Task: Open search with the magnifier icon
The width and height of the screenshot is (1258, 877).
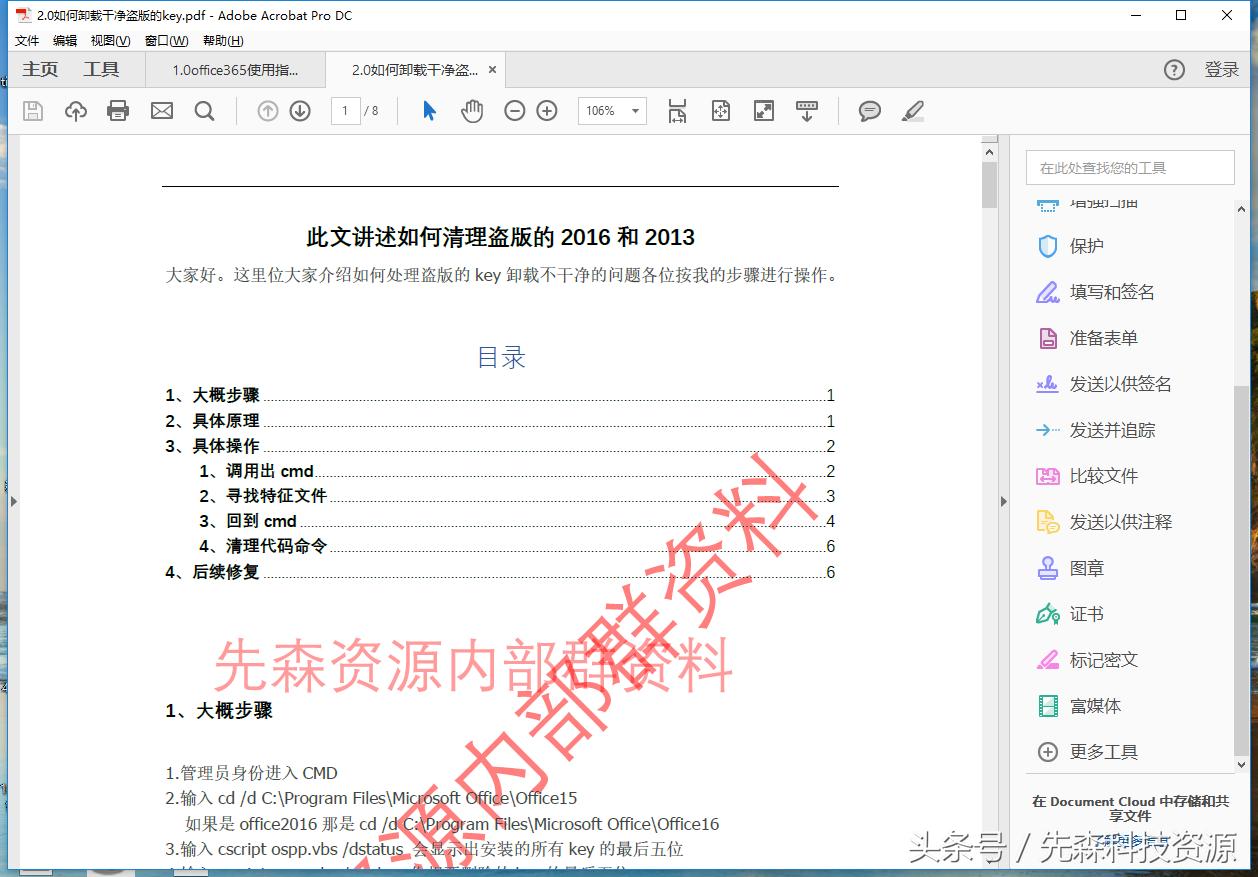Action: (204, 111)
